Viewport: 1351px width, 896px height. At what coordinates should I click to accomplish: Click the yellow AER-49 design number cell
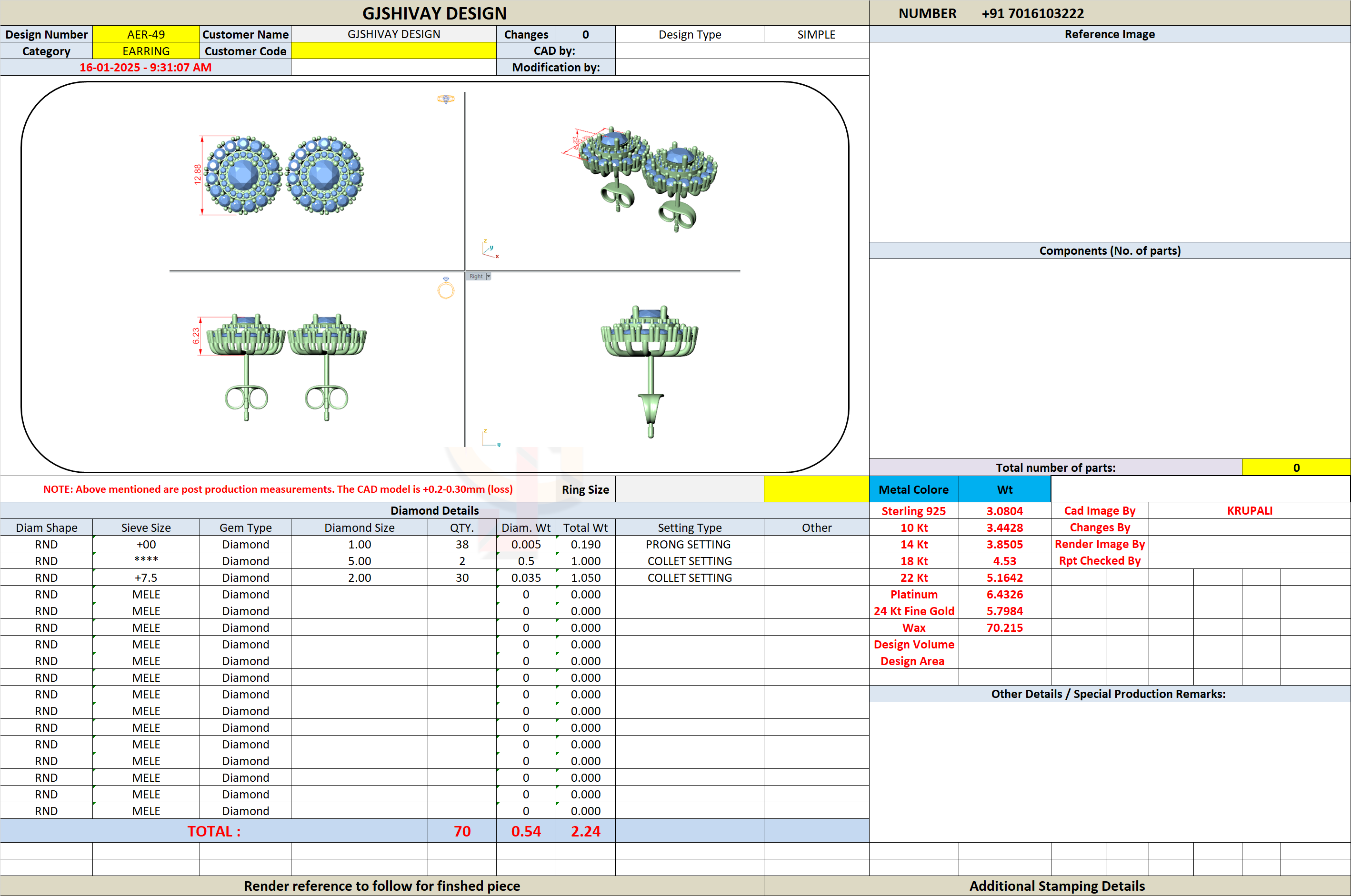pyautogui.click(x=146, y=34)
